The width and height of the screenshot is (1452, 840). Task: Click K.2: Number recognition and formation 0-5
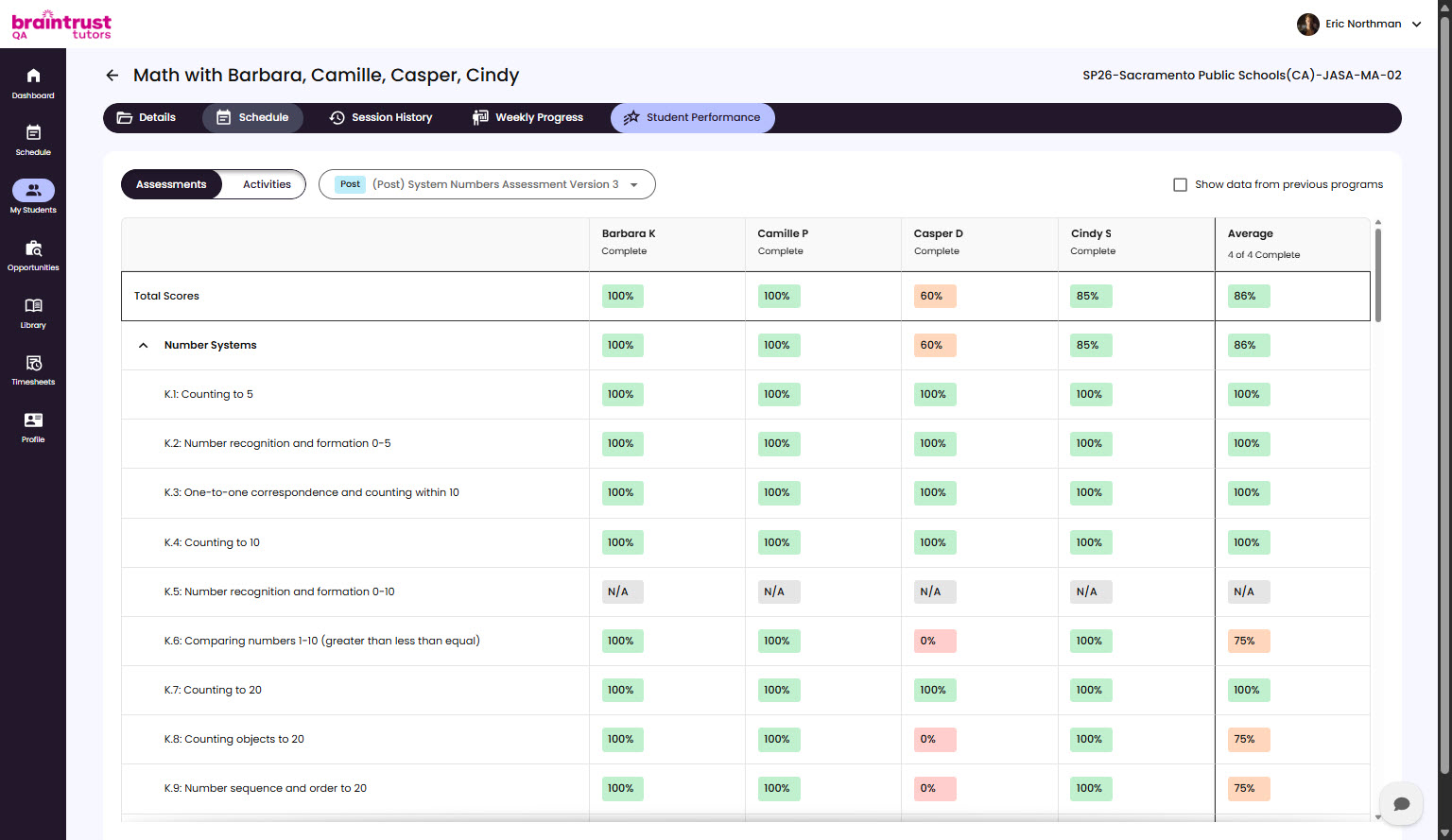pos(277,443)
